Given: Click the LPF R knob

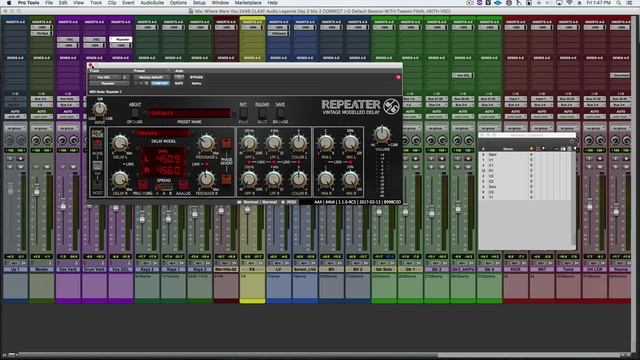Looking at the screenshot, I should (x=274, y=179).
